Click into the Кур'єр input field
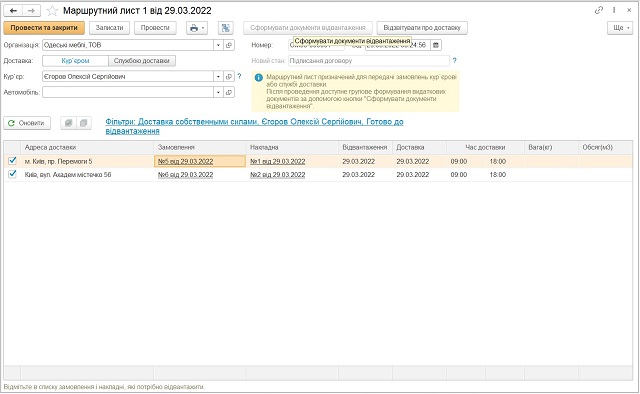Image resolution: width=640 pixels, height=394 pixels. pyautogui.click(x=128, y=76)
